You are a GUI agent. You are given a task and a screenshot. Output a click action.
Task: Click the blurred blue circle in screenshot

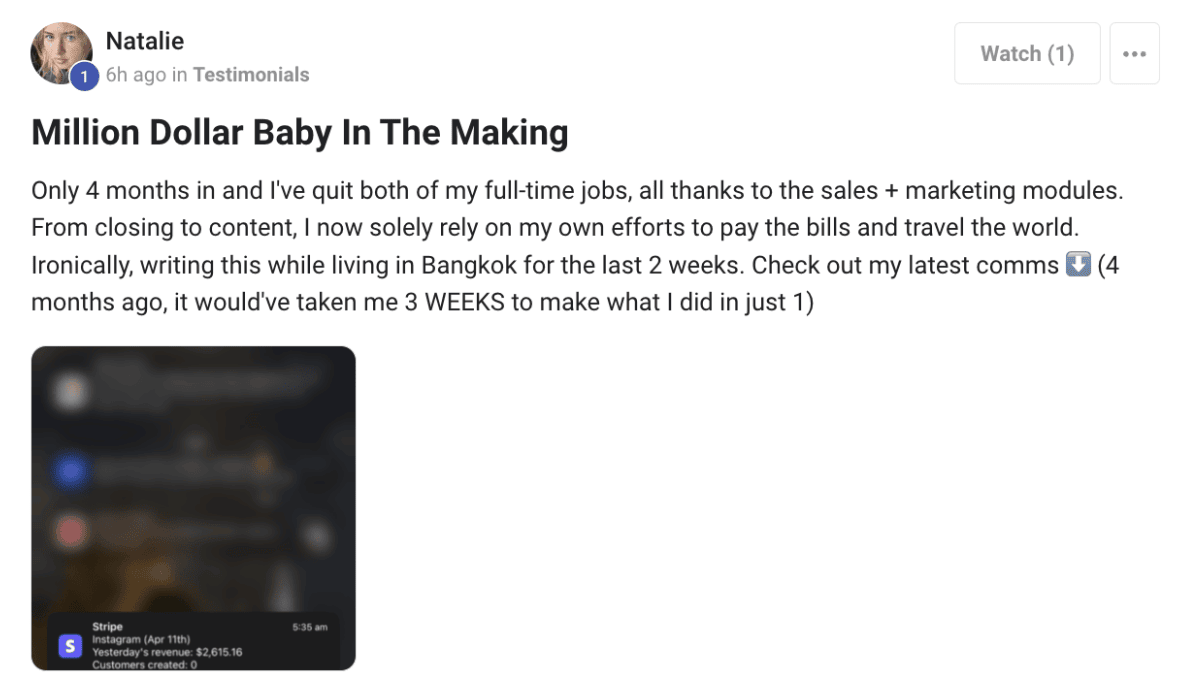(x=71, y=470)
